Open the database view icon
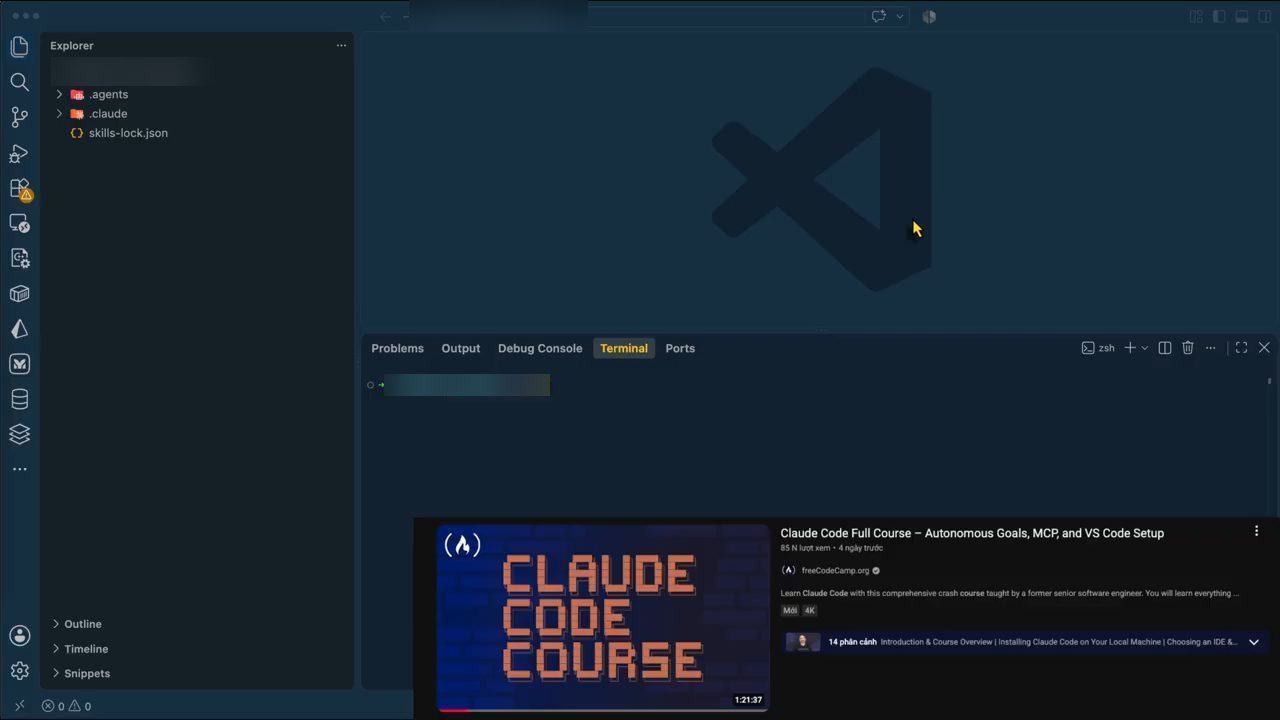Screen dimensions: 1280x720 point(19,399)
